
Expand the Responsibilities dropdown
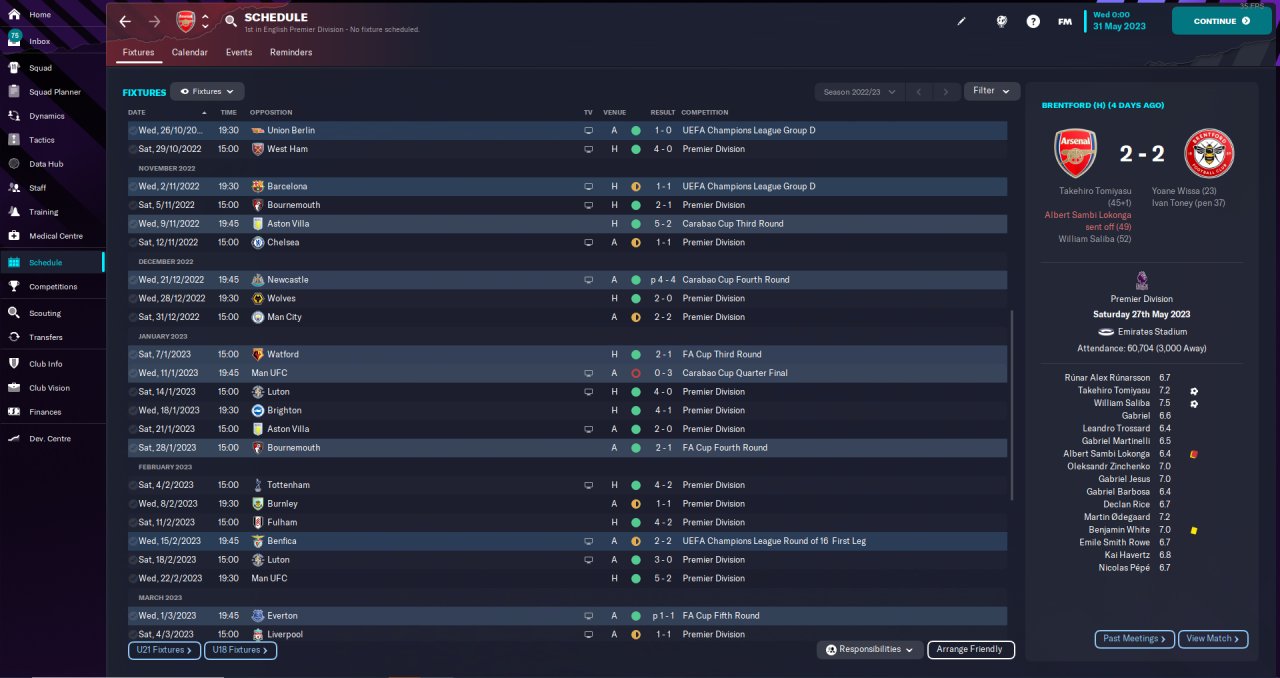point(869,650)
